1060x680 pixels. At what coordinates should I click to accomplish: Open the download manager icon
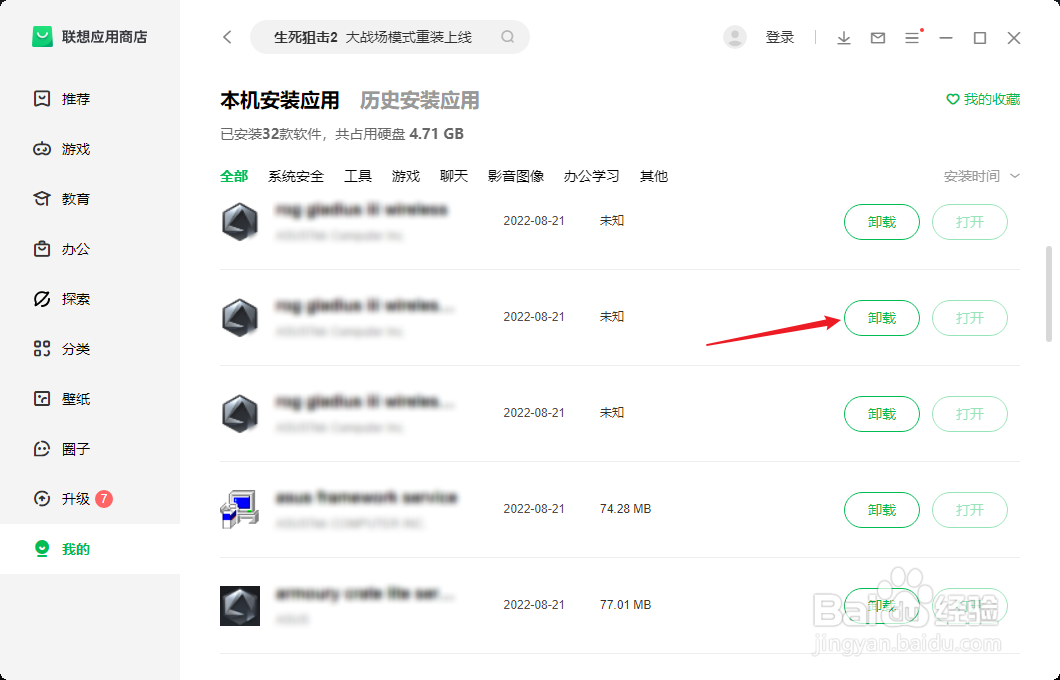(844, 38)
